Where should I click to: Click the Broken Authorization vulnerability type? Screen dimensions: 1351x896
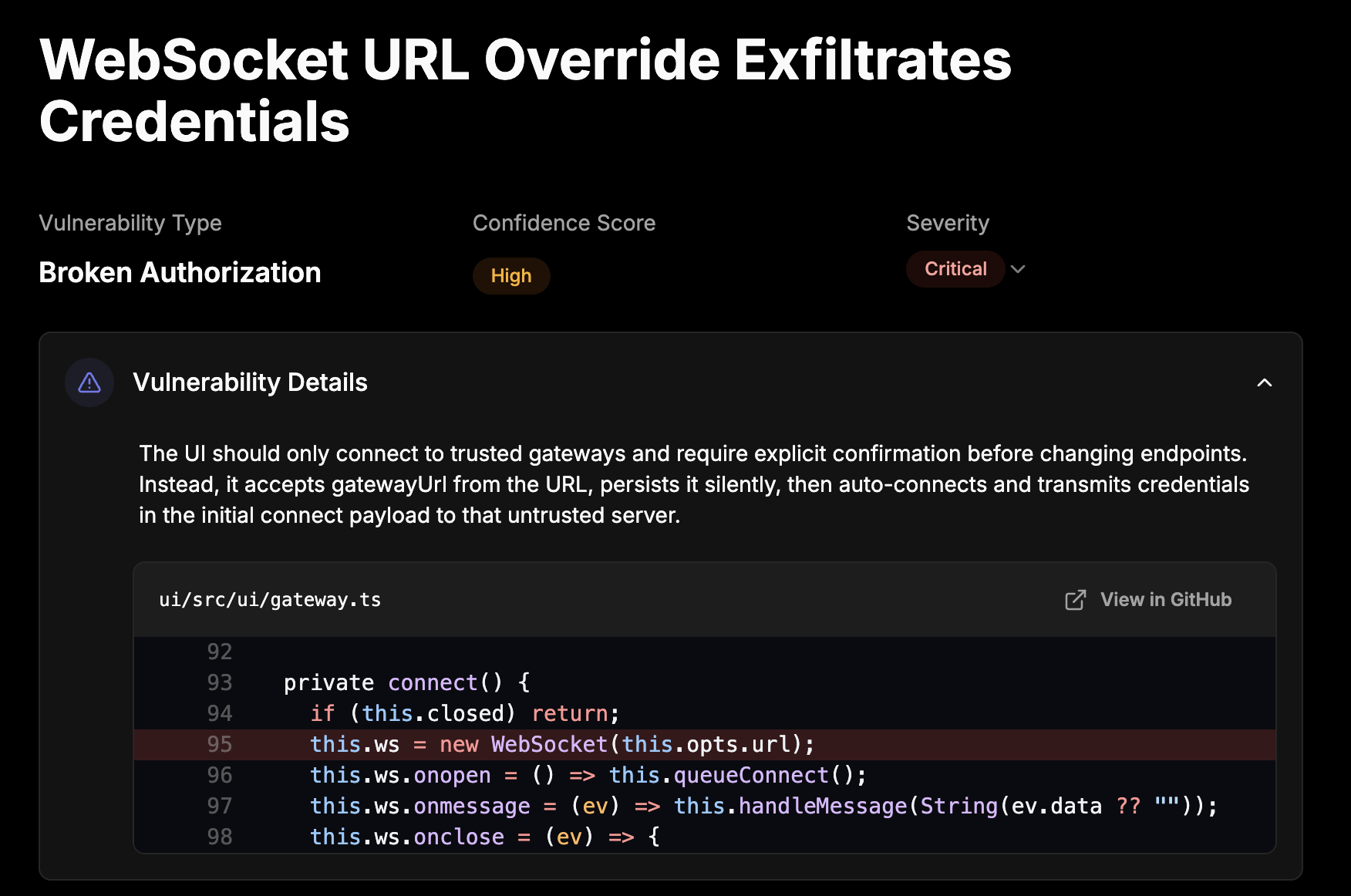[180, 273]
